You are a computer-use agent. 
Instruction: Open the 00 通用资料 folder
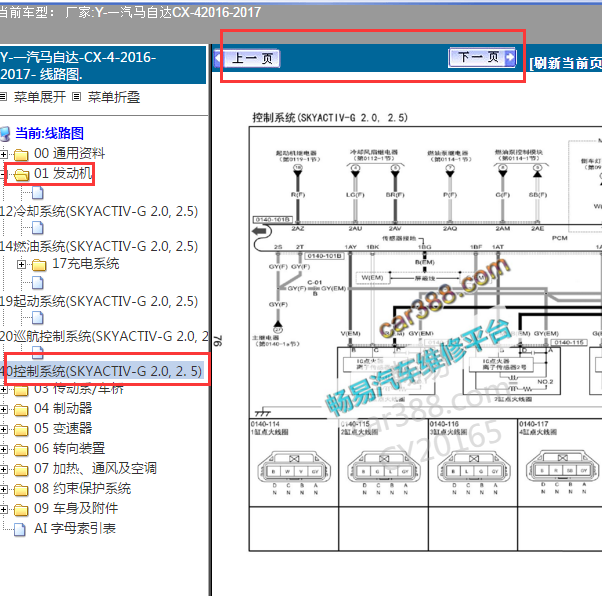(69, 153)
